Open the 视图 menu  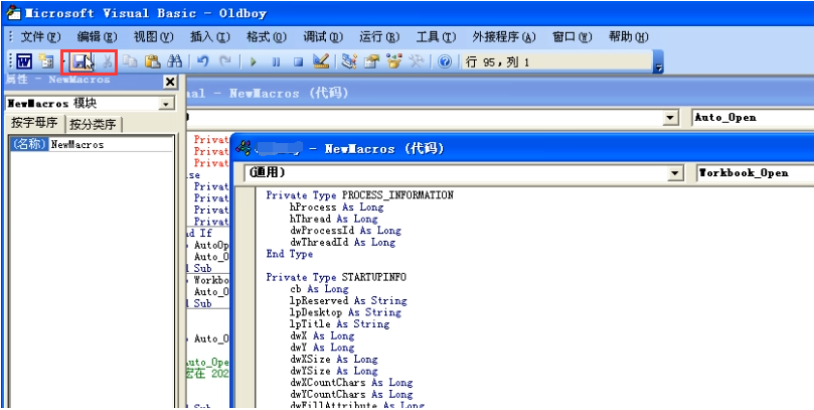(153, 37)
